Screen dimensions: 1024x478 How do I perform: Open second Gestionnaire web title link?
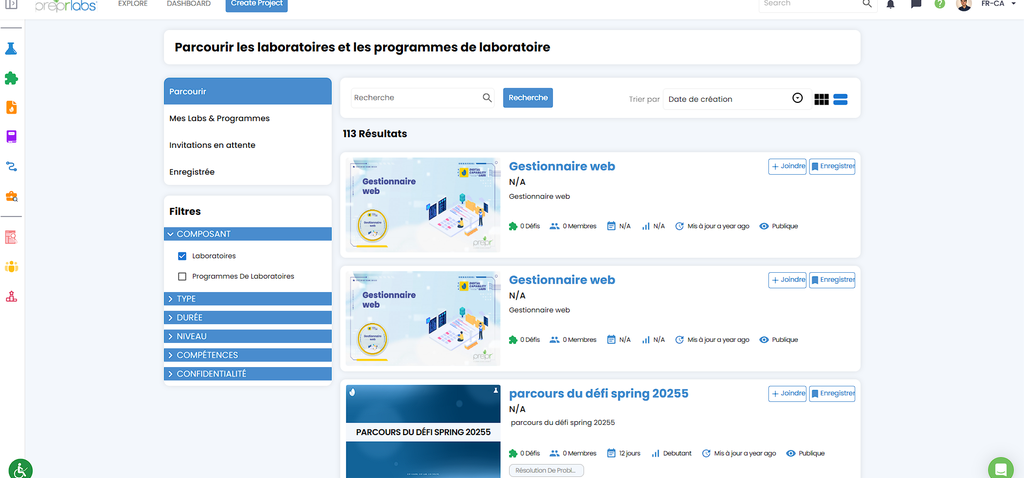click(x=562, y=280)
